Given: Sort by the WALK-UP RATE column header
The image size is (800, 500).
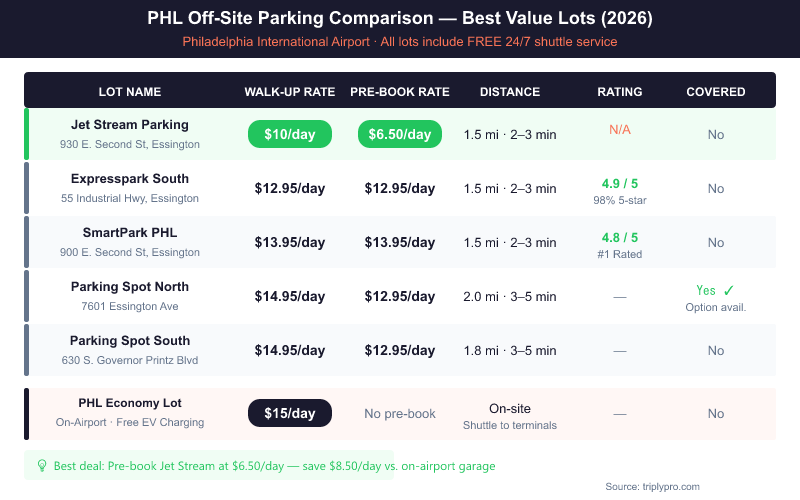Looking at the screenshot, I should [290, 92].
